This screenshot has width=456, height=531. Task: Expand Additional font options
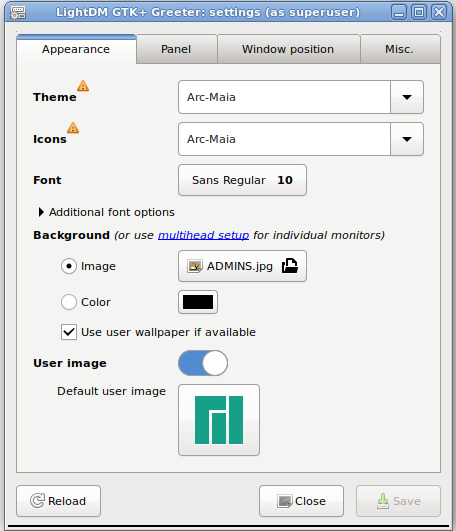[41, 212]
